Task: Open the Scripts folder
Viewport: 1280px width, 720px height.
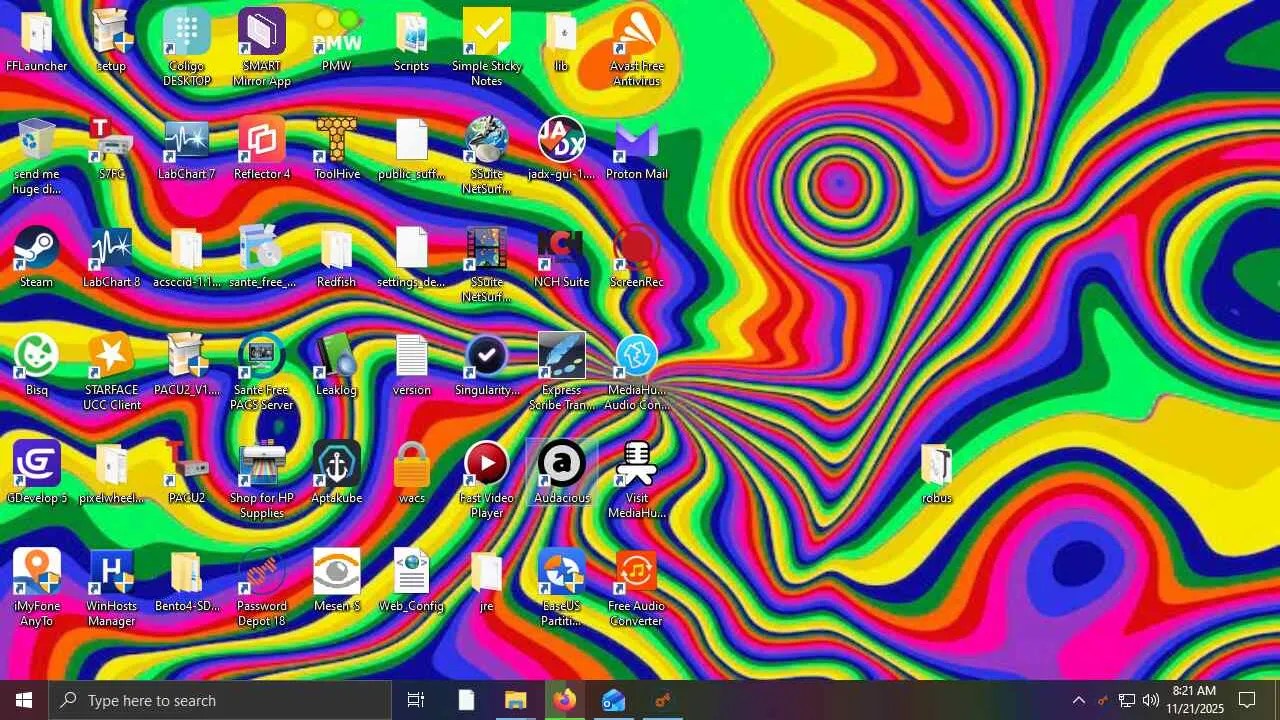Action: pos(412,42)
